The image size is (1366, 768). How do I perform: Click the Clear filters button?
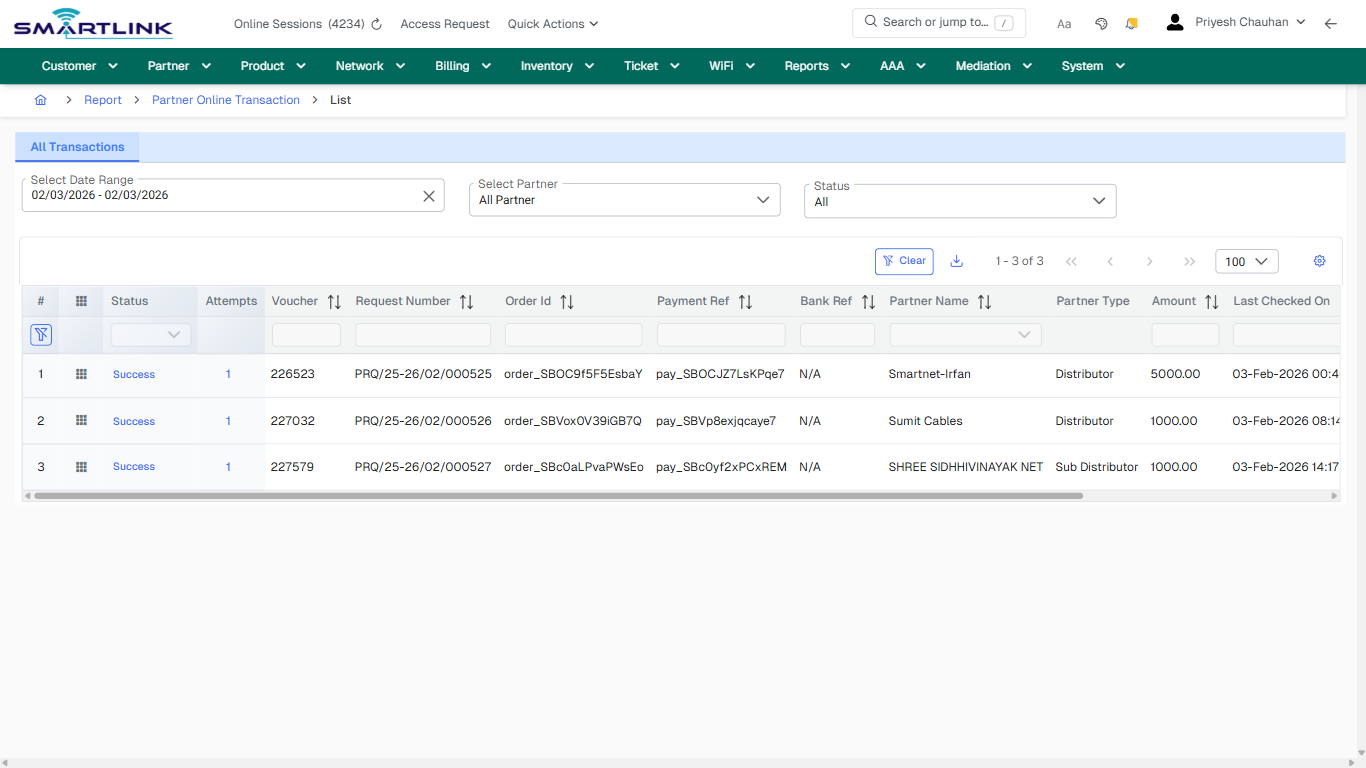pyautogui.click(x=904, y=260)
